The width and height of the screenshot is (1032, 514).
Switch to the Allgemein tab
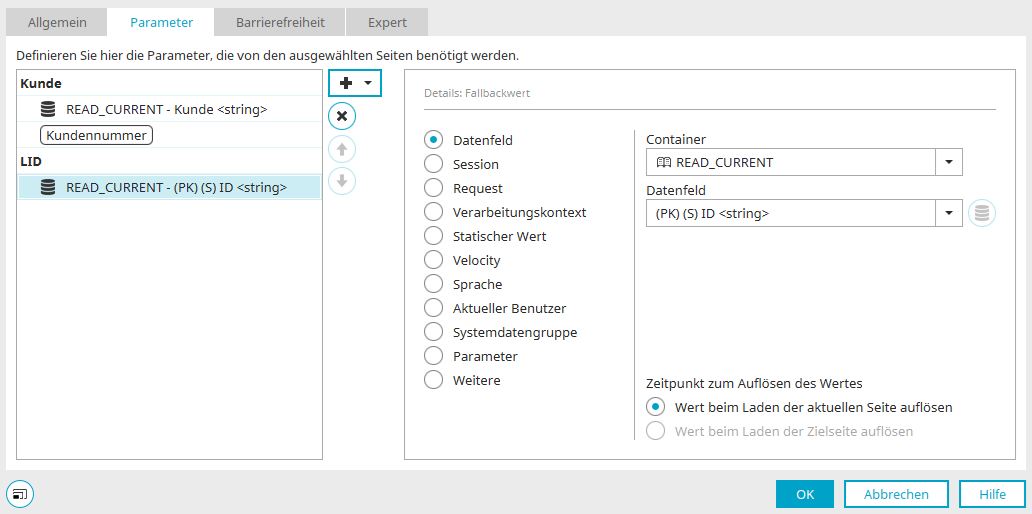pos(57,22)
